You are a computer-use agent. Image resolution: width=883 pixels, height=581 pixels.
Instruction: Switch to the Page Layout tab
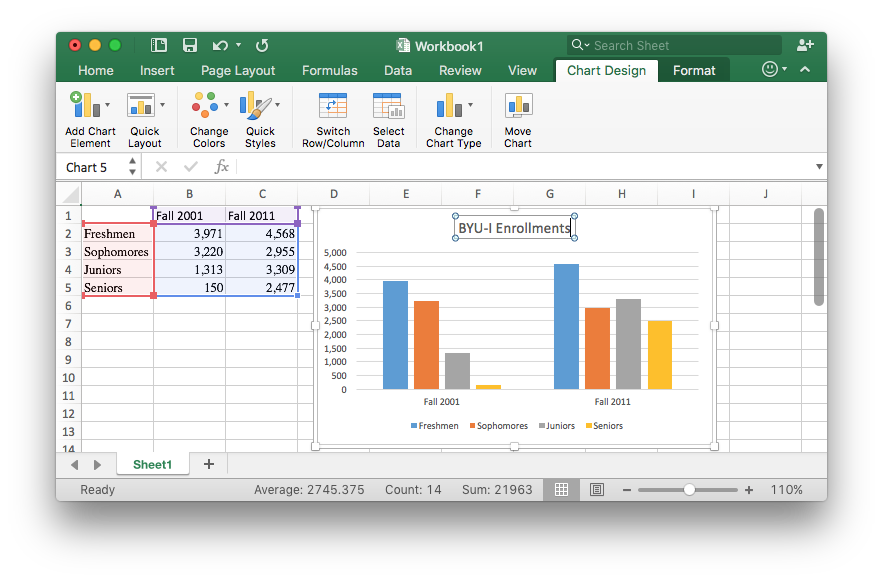click(x=238, y=70)
